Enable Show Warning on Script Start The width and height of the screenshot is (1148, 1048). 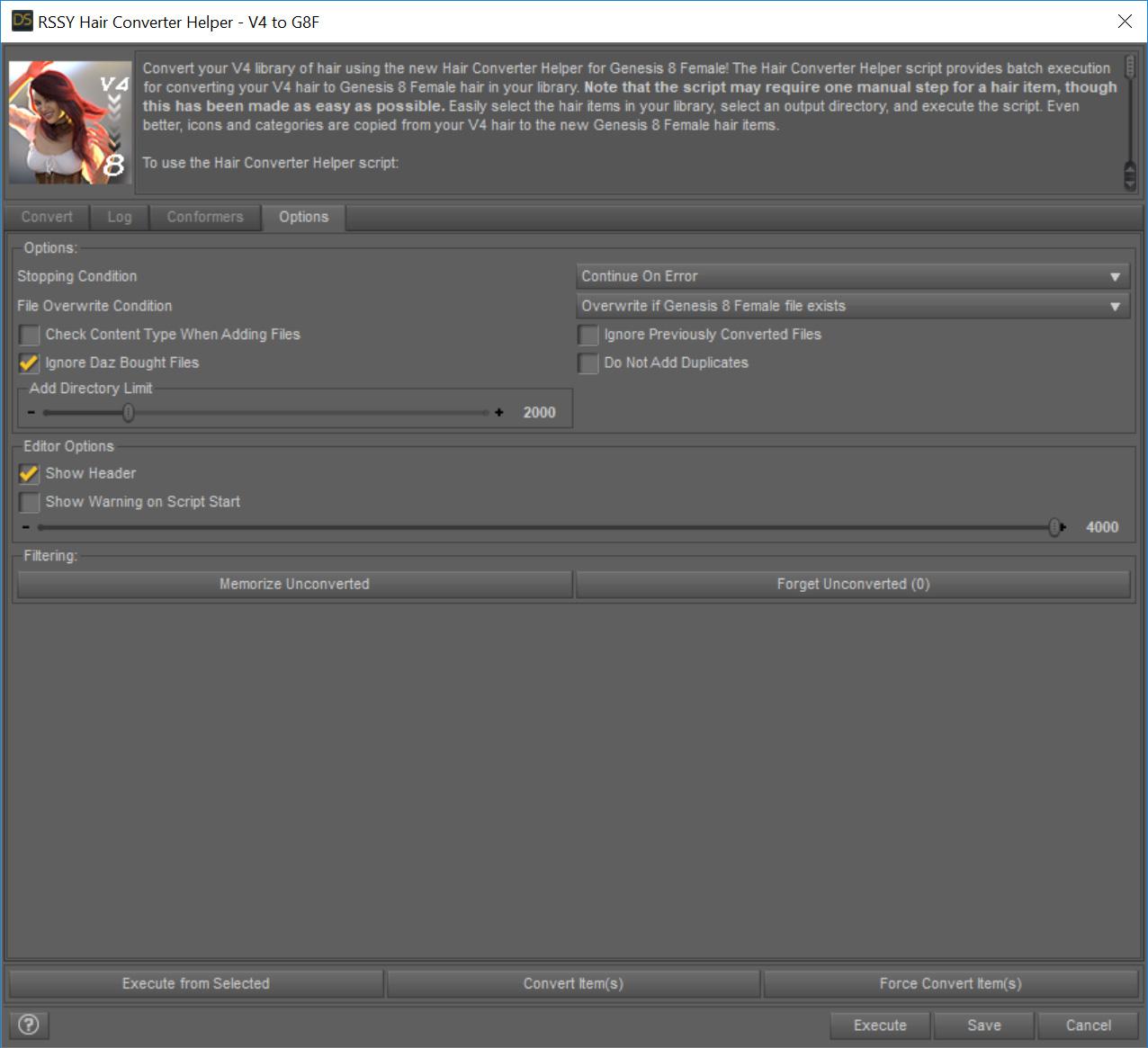(30, 503)
